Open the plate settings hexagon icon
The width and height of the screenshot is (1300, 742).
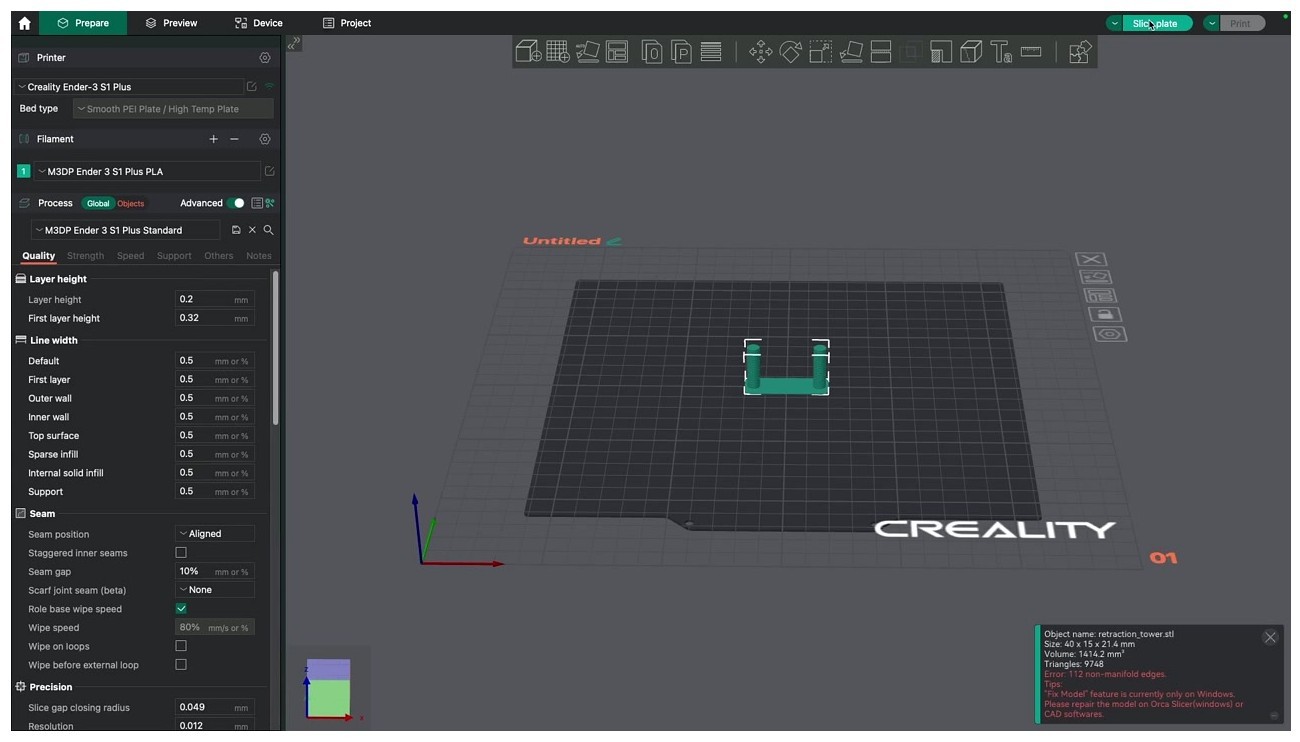coord(1110,334)
